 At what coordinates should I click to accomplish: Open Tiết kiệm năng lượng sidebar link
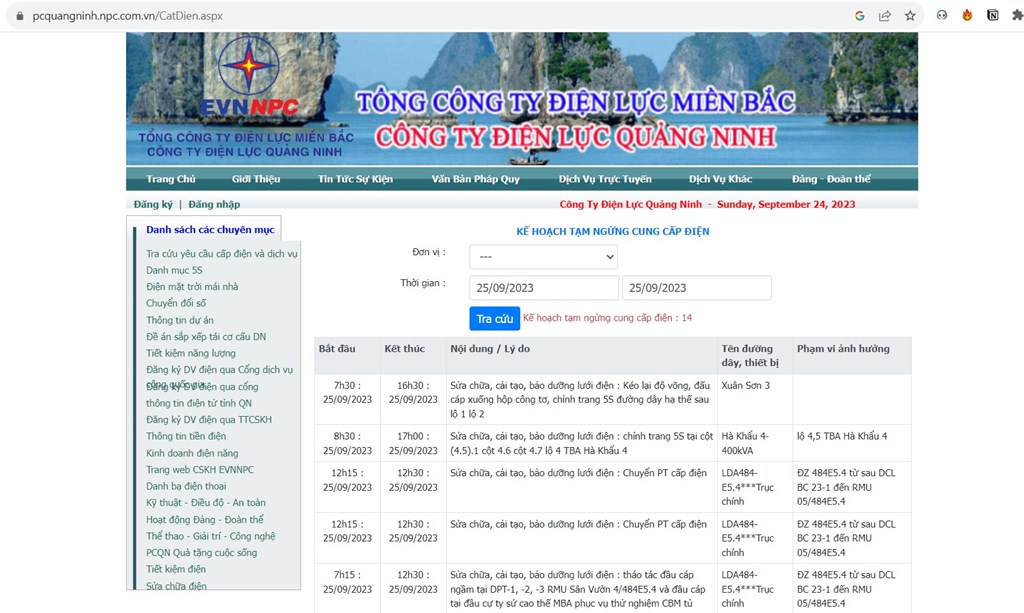191,353
